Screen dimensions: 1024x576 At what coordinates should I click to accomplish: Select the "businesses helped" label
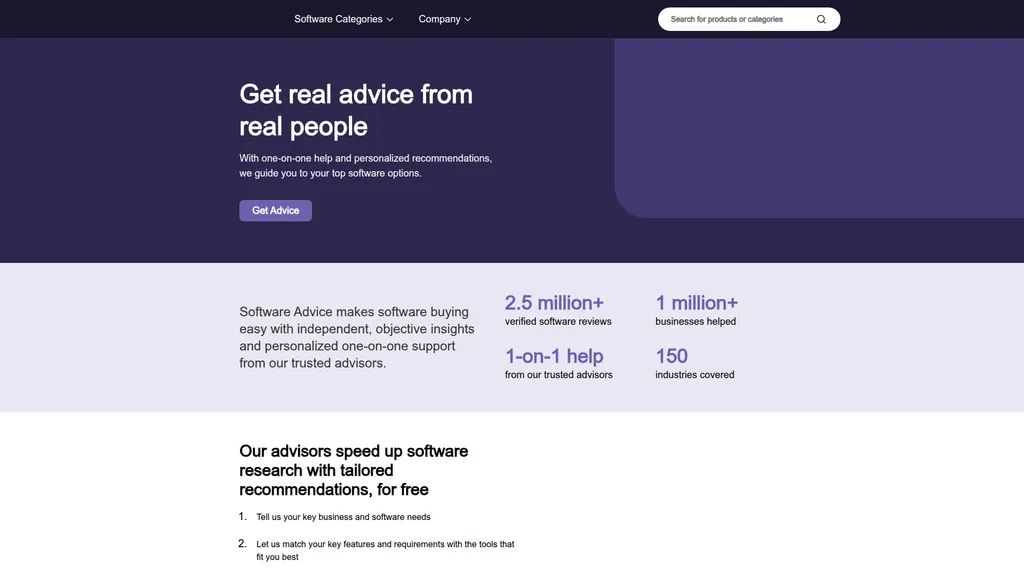click(x=696, y=321)
